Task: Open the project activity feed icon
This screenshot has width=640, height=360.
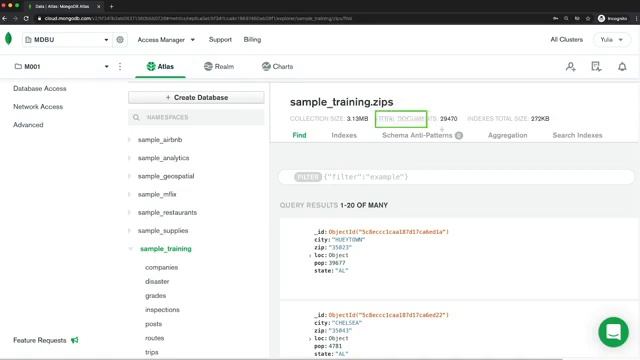Action: [x=596, y=67]
